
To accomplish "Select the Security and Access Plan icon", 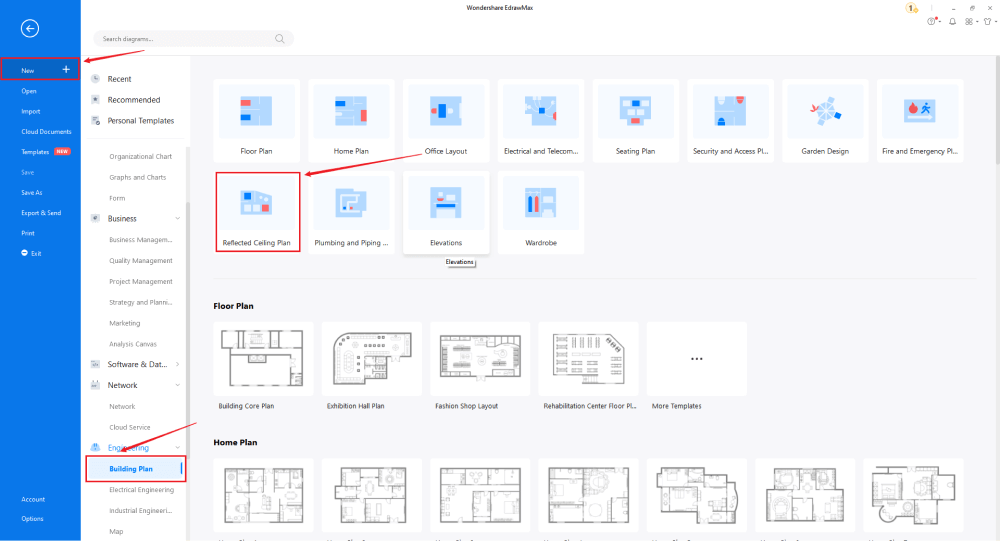I will pos(730,110).
